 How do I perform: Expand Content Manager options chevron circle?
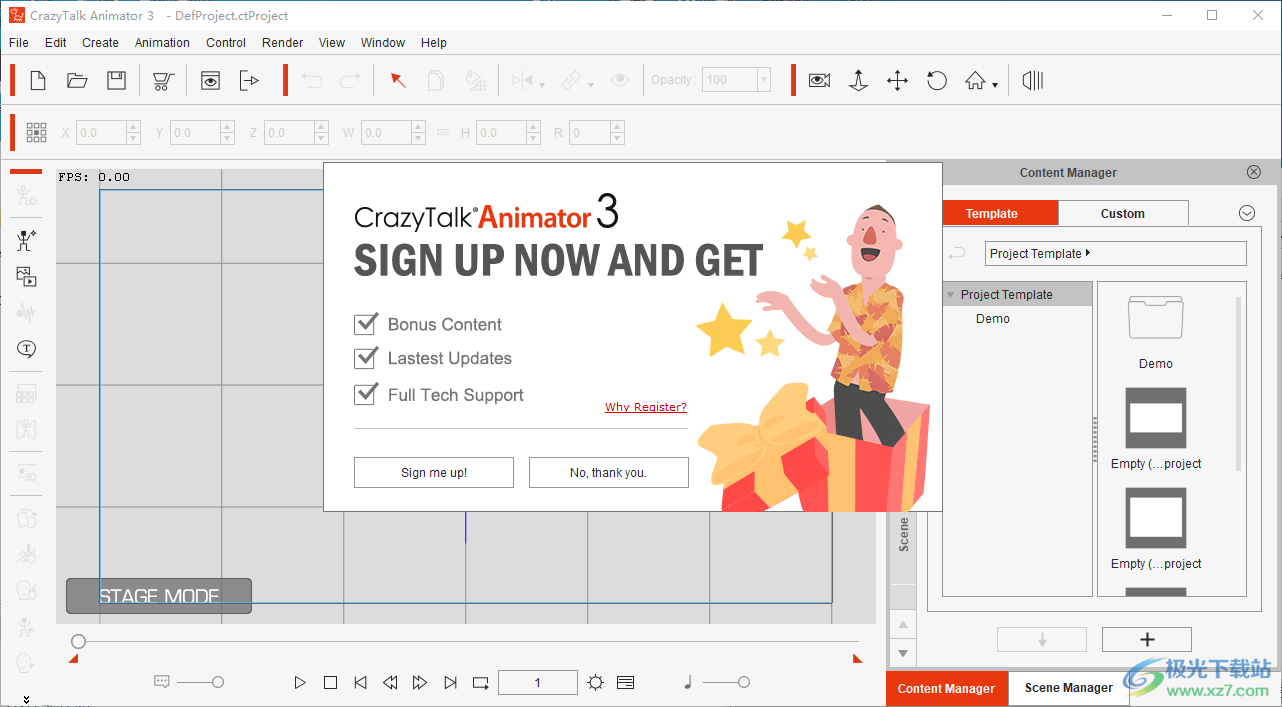click(1246, 213)
